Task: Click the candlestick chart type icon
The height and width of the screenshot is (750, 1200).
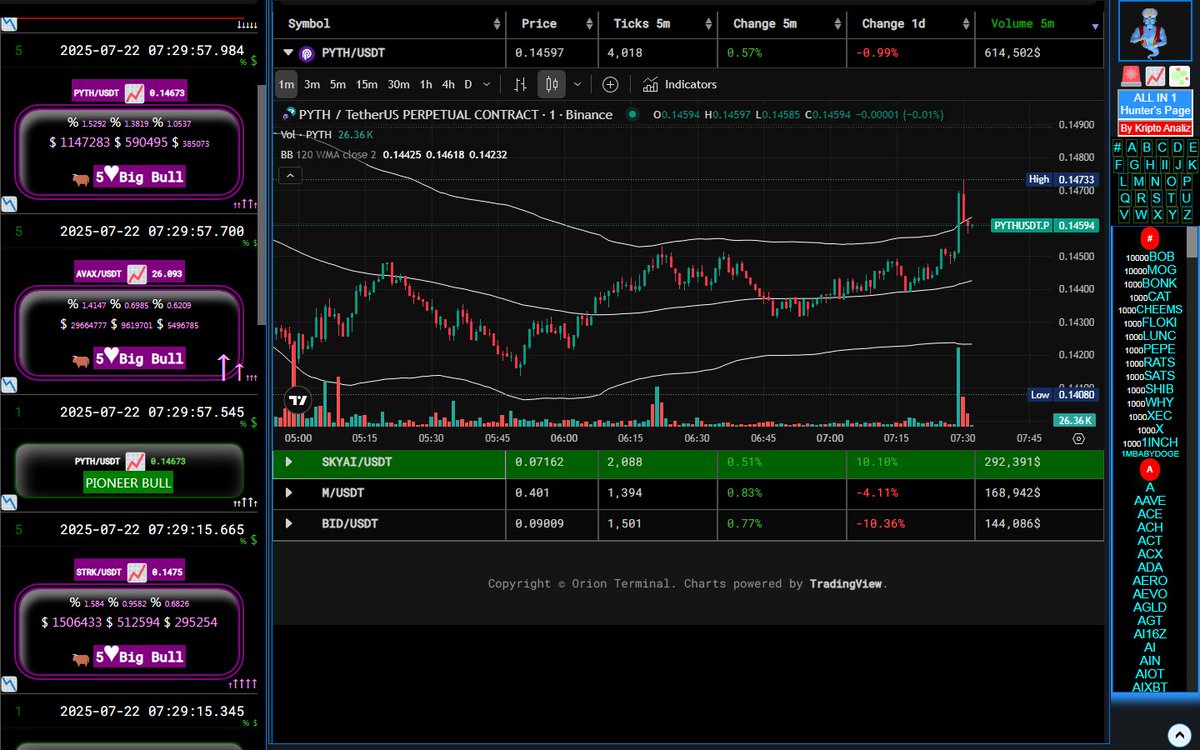Action: point(551,85)
